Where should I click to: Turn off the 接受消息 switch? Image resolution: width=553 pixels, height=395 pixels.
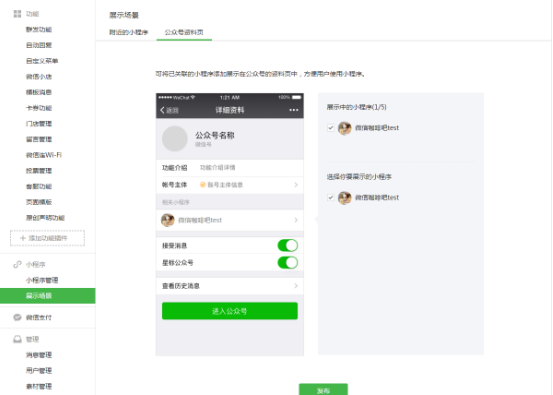point(288,245)
